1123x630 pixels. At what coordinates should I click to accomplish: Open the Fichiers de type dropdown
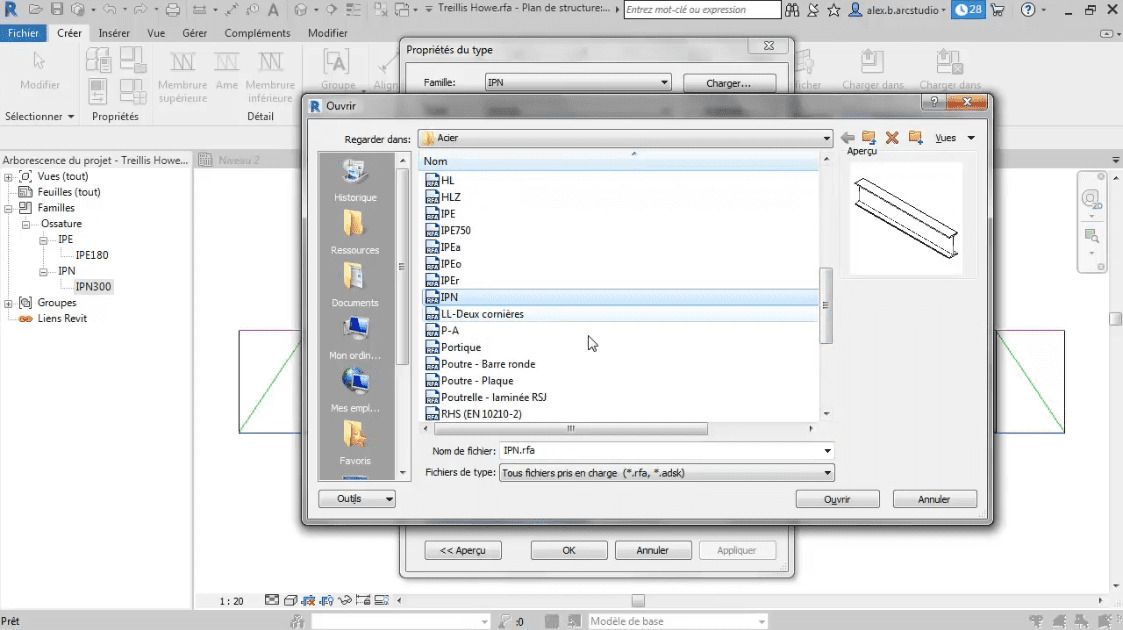click(827, 473)
